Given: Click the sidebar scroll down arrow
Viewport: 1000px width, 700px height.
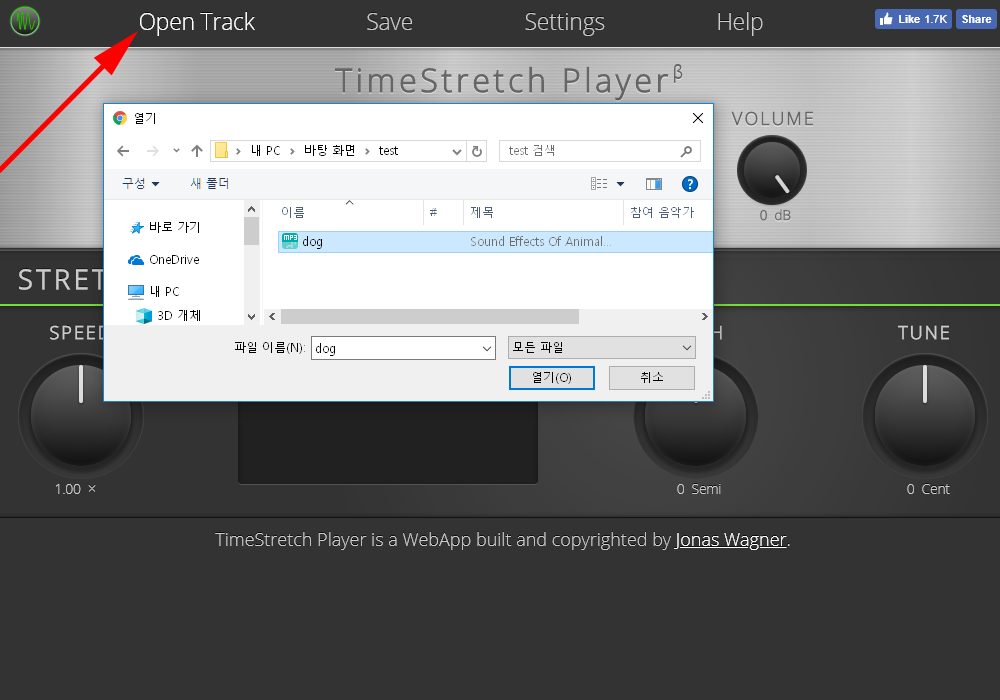Looking at the screenshot, I should coord(251,317).
